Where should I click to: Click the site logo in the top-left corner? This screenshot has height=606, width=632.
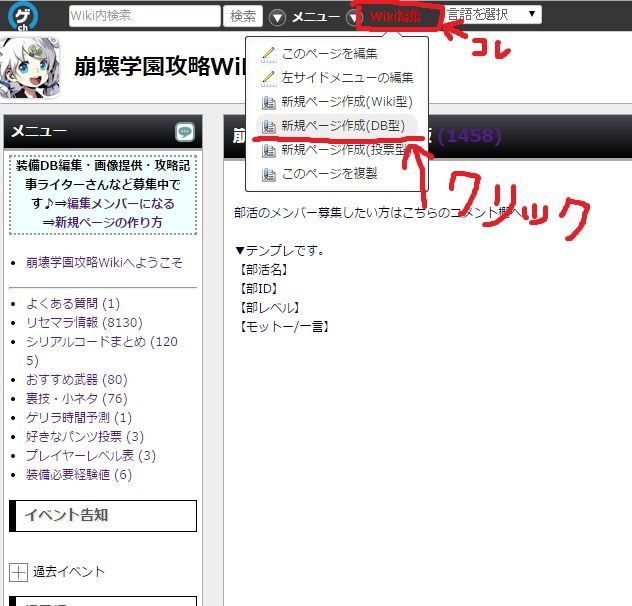pos(27,16)
